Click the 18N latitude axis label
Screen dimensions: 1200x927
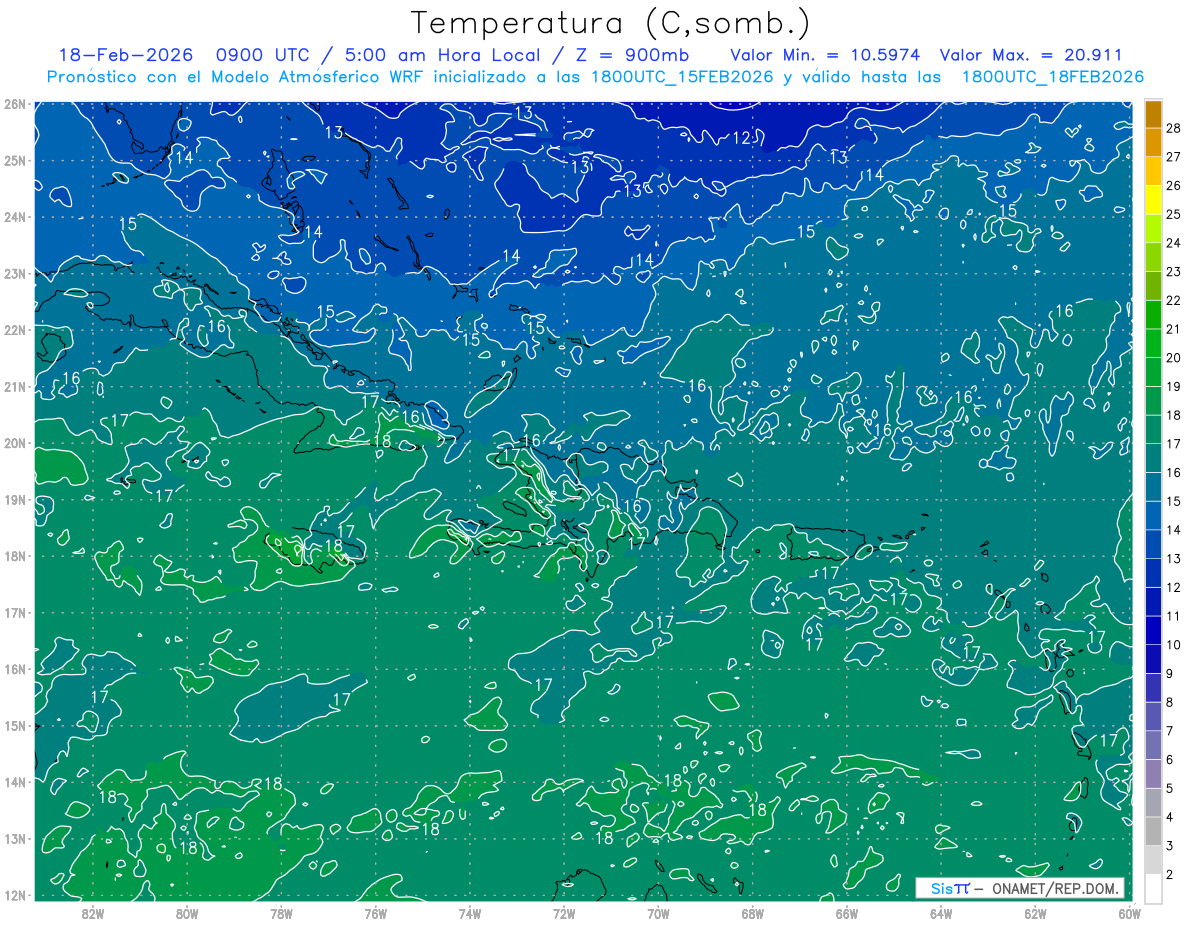(14, 556)
